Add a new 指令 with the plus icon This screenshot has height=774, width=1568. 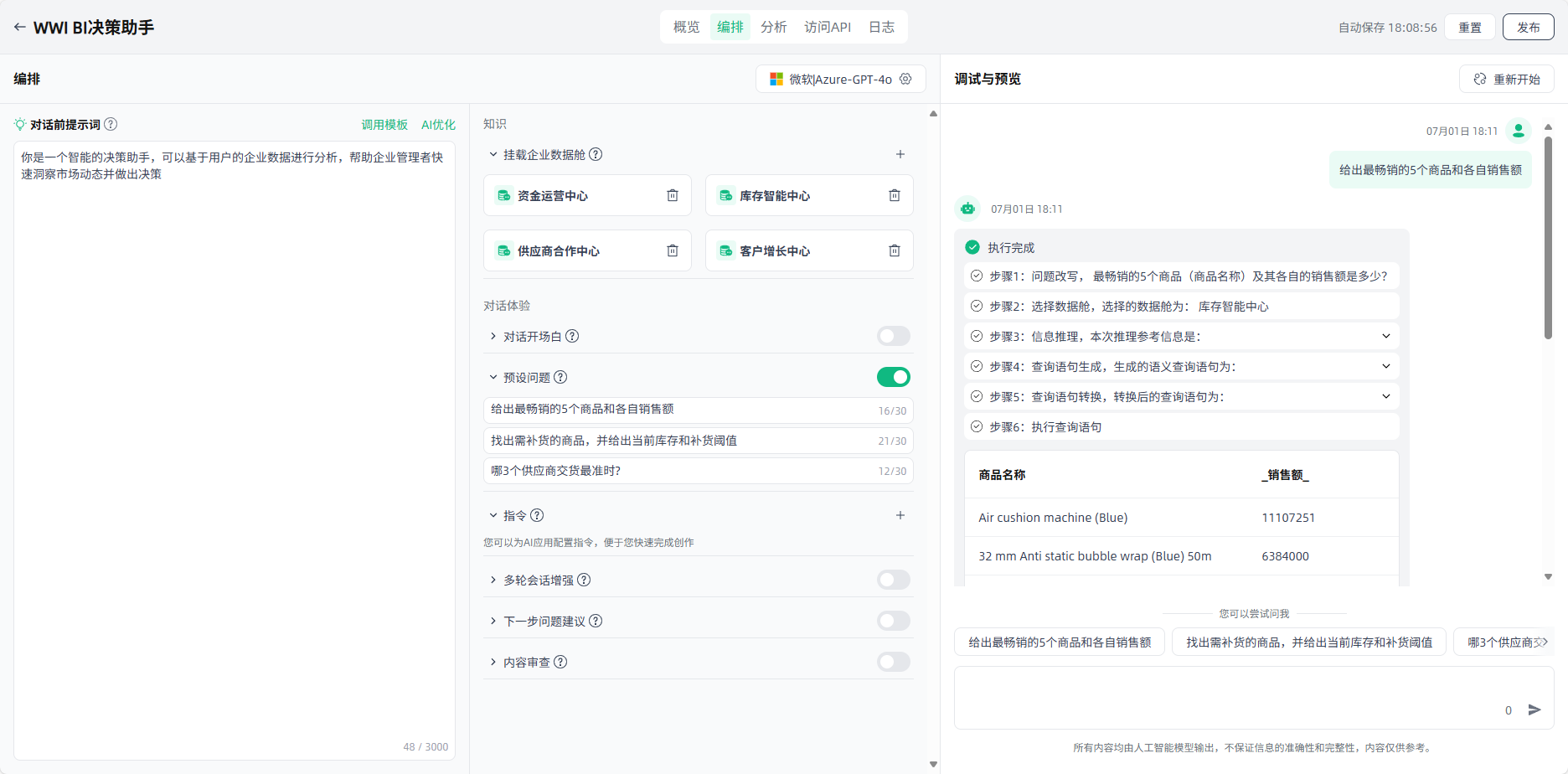pyautogui.click(x=900, y=515)
